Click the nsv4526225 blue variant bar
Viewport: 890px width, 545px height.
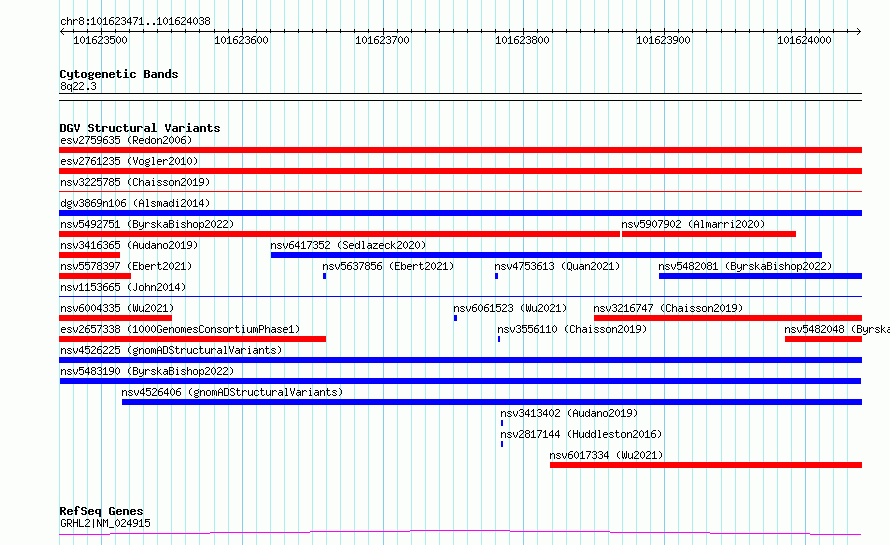point(460,360)
